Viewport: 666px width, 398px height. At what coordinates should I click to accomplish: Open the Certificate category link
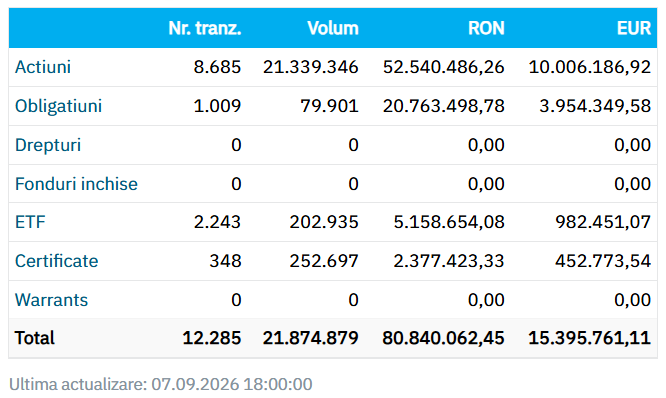(56, 261)
